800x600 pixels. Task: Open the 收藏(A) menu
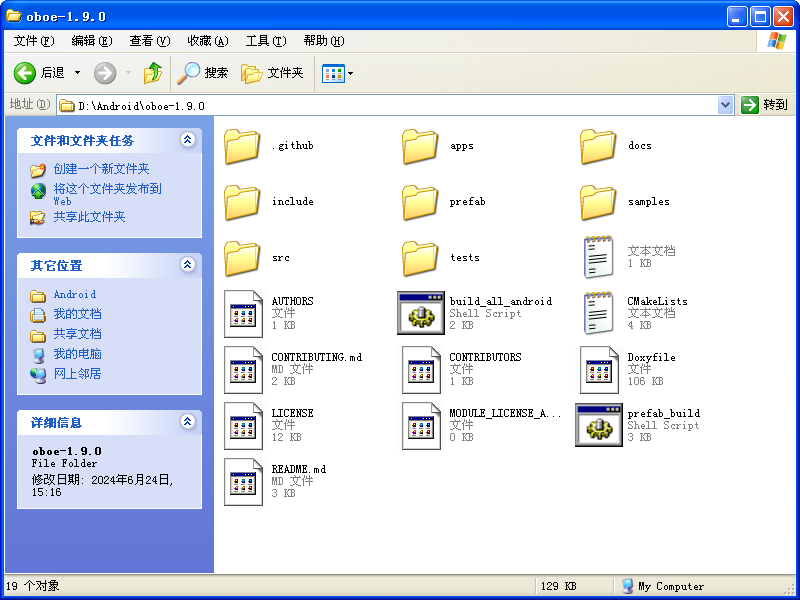[x=208, y=41]
